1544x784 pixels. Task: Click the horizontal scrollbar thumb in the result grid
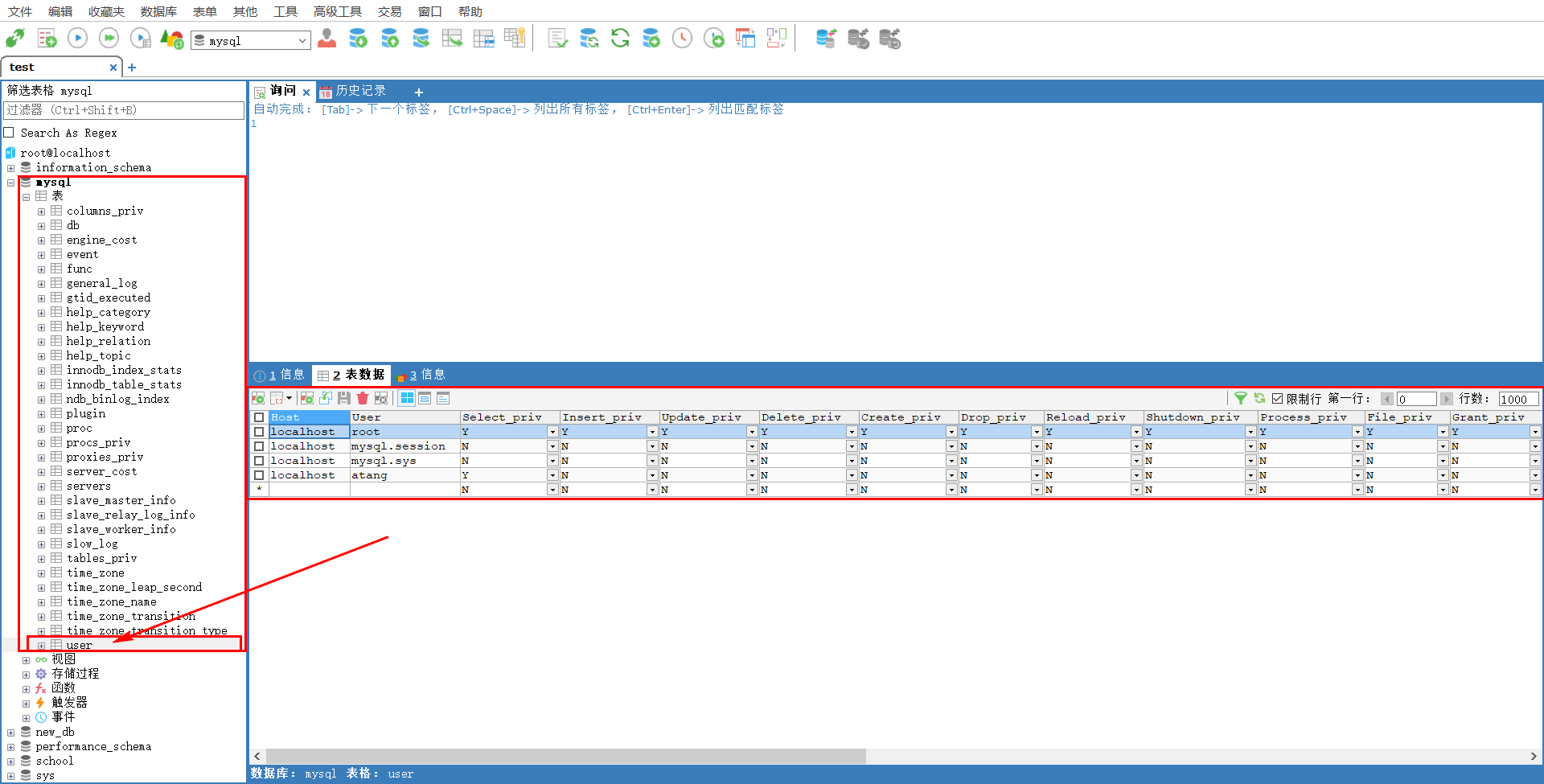(566, 756)
